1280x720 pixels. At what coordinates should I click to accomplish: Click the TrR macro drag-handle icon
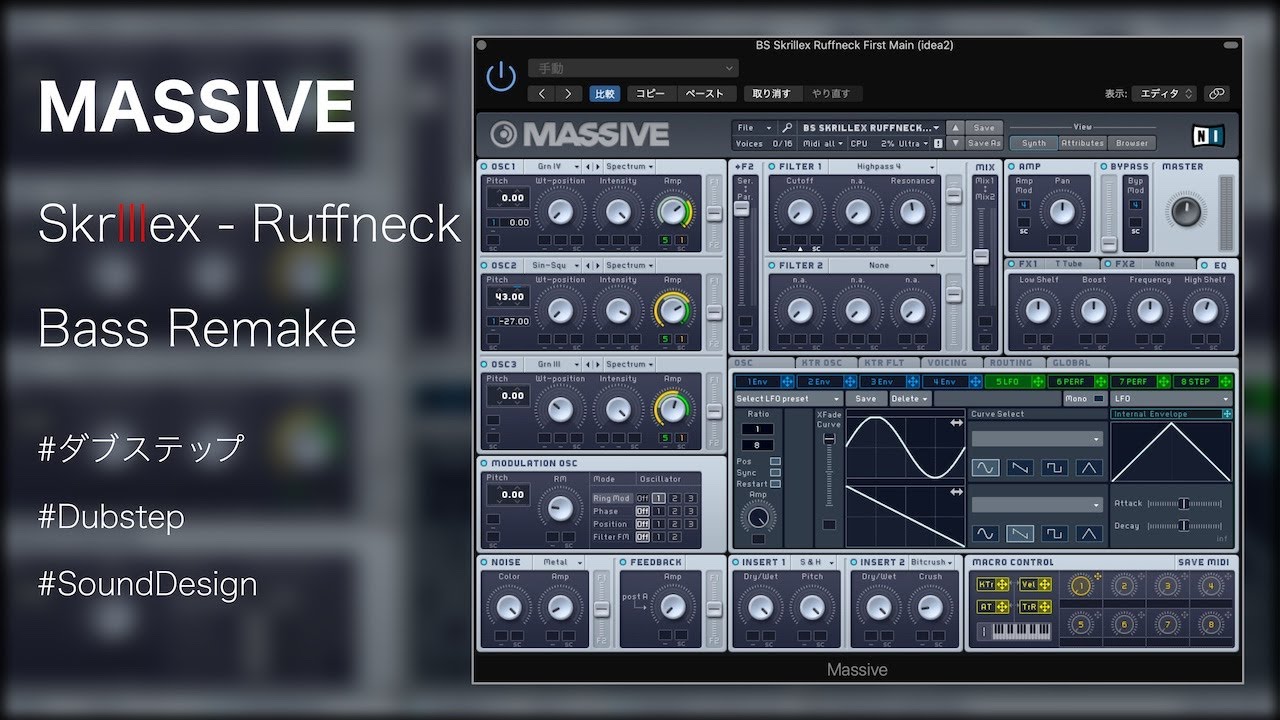click(x=1045, y=607)
